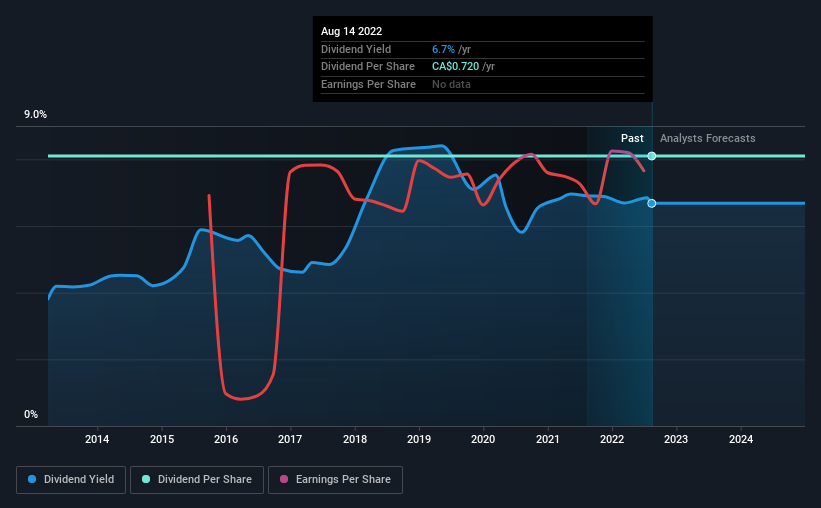
Task: Toggle the Dividend Per Share legend button
Action: [197, 480]
